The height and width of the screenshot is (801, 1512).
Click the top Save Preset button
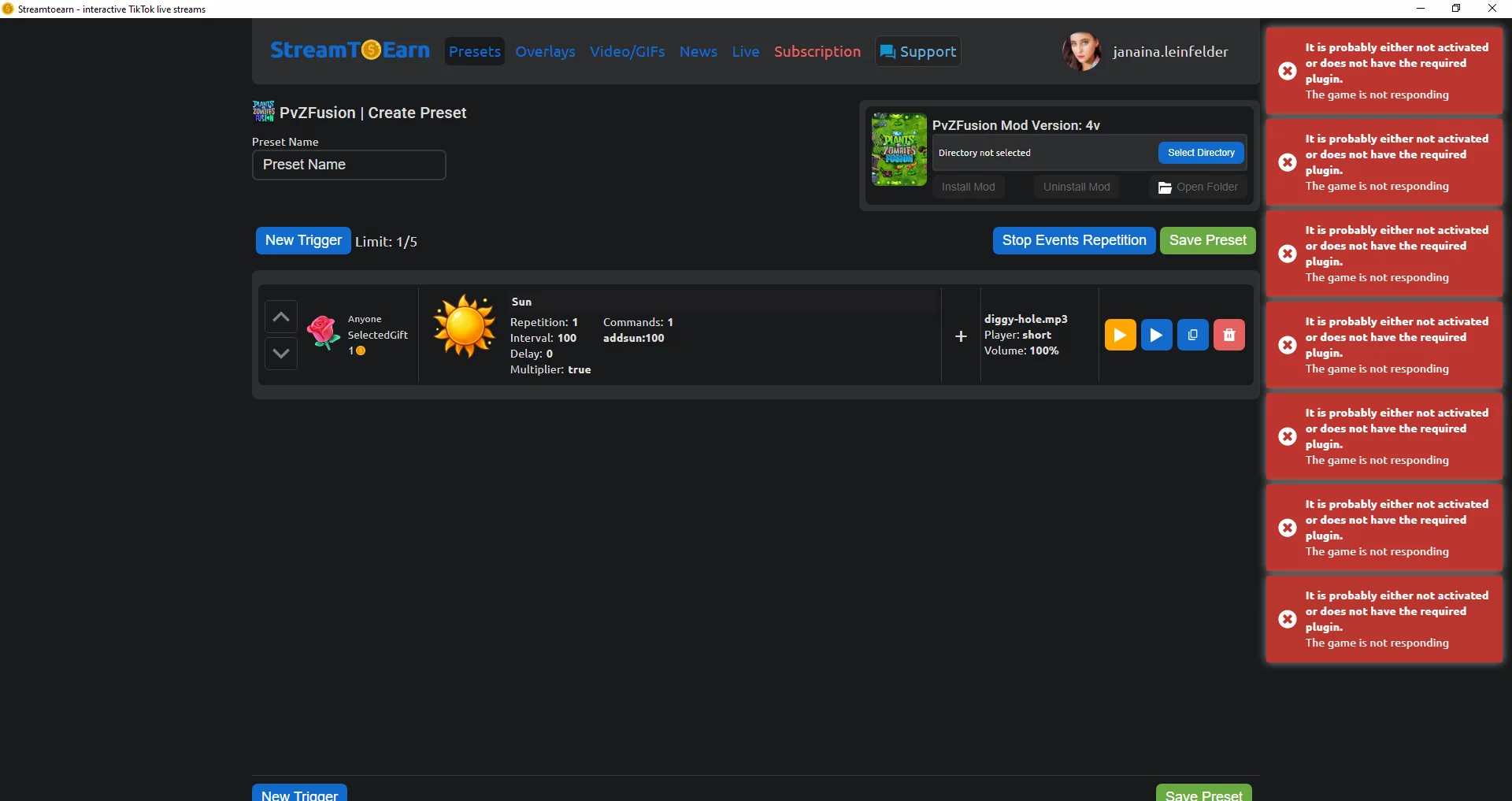coord(1207,240)
